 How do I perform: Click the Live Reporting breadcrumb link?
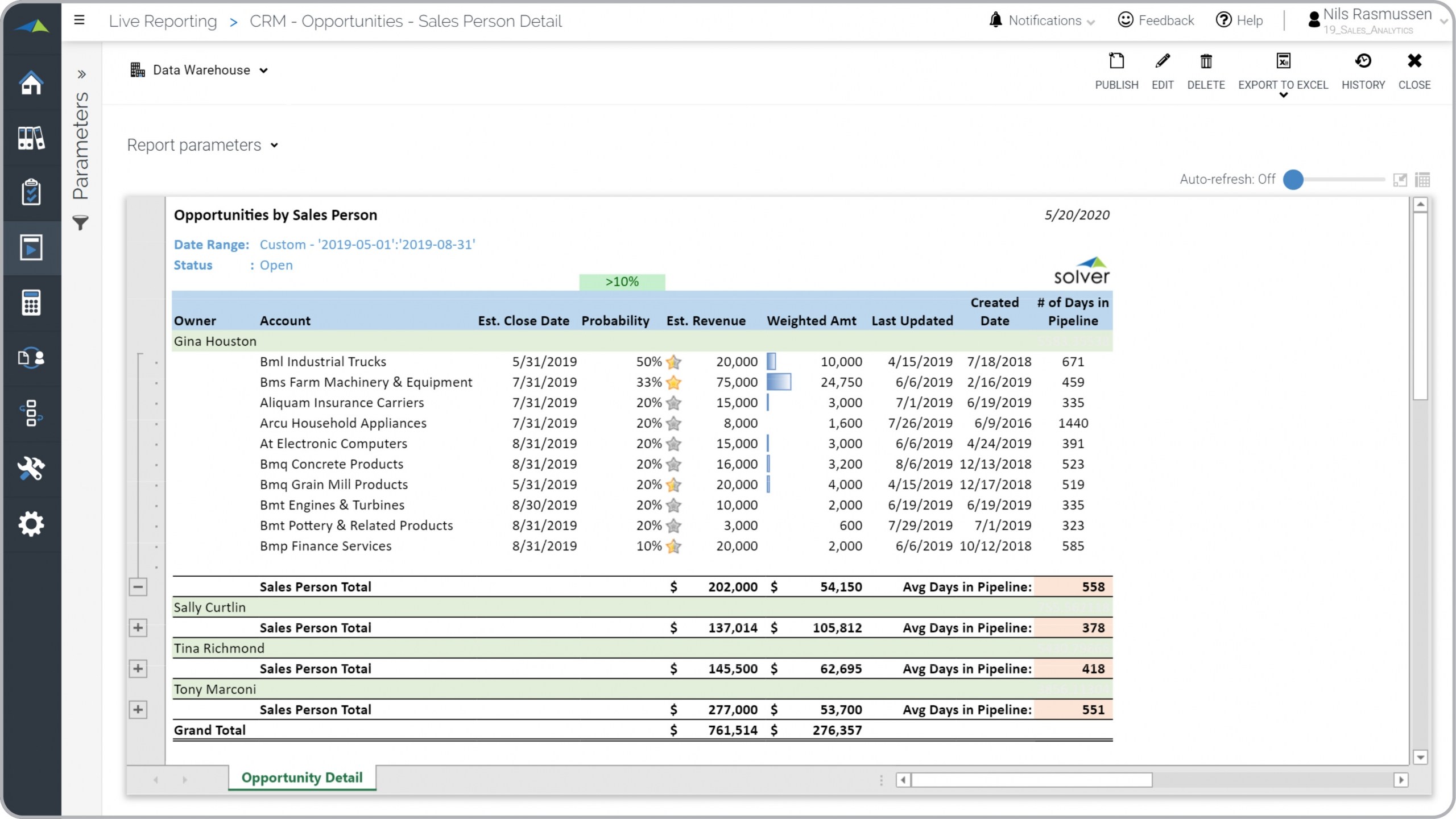pyautogui.click(x=163, y=22)
